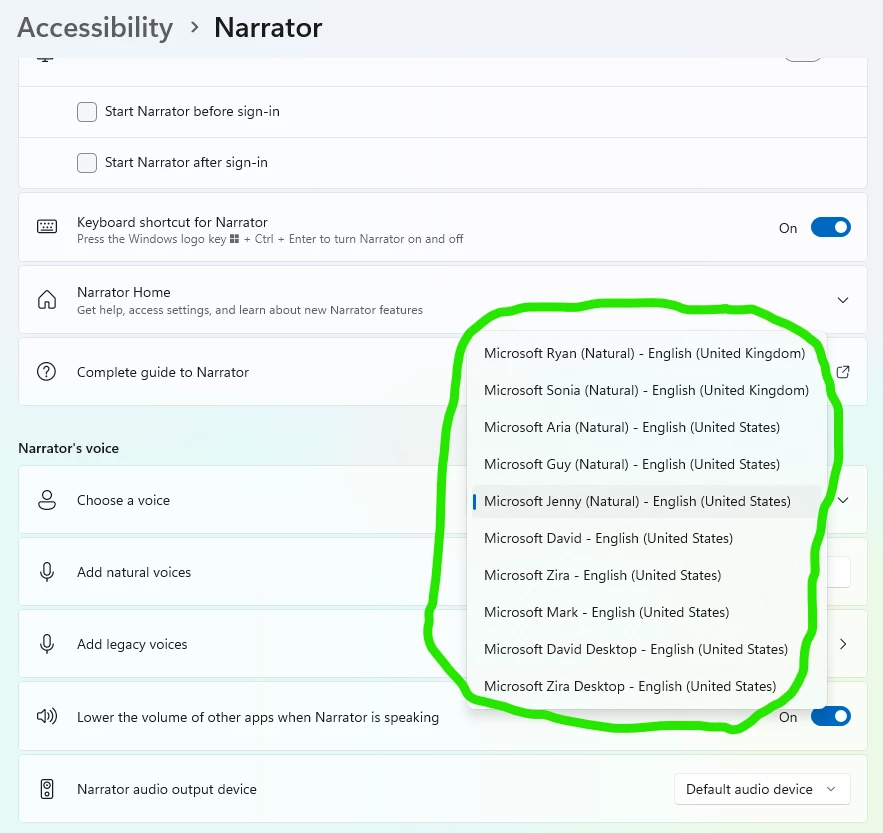
Task: Click Keyboard shortcut for Narrator label
Action: pyautogui.click(x=172, y=222)
